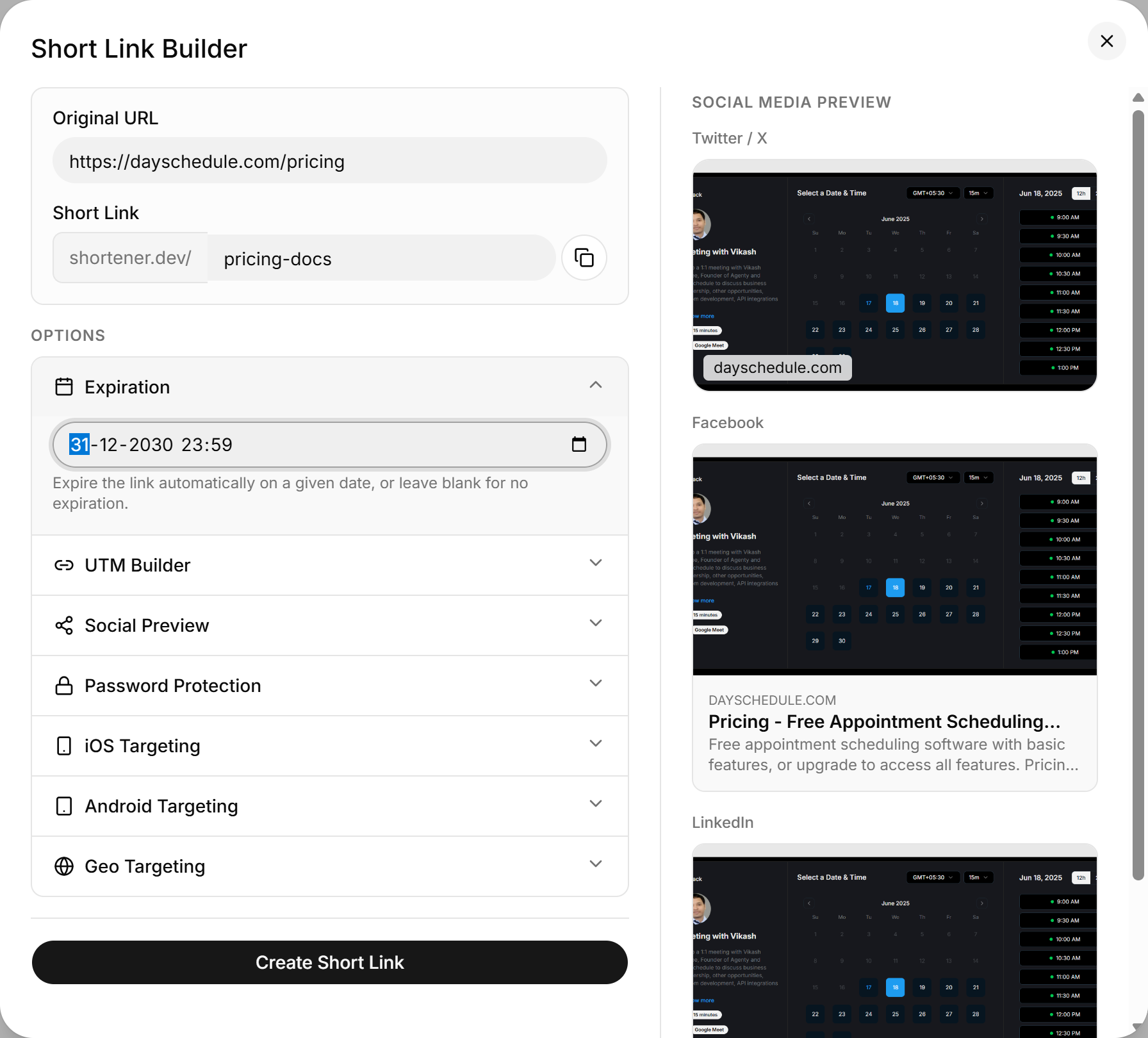Viewport: 1148px width, 1038px height.
Task: Click the share icon next to Social Preview
Action: click(x=64, y=625)
